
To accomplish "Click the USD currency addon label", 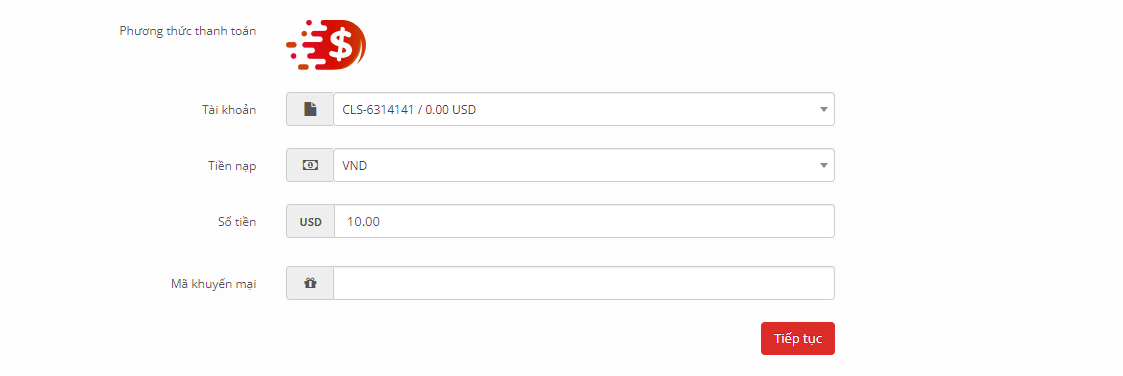I will (310, 222).
